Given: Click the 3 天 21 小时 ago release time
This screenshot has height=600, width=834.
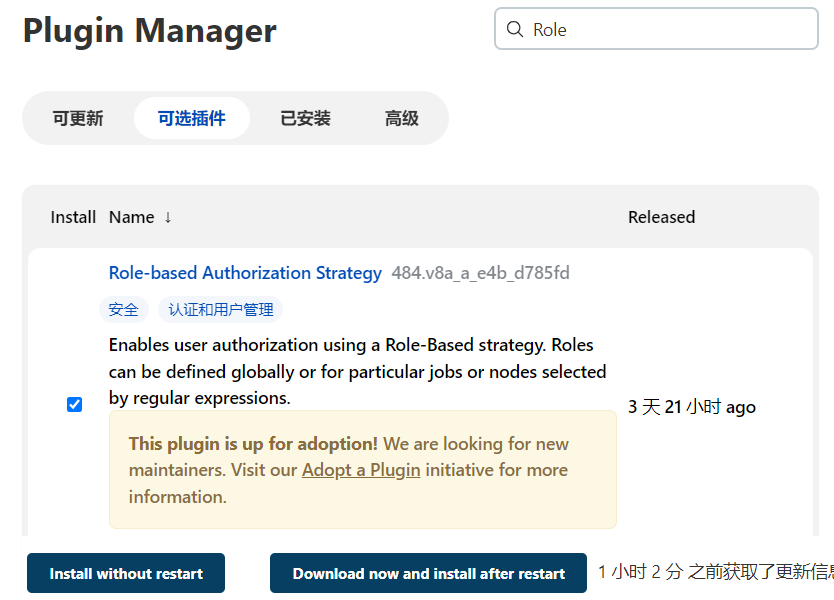Looking at the screenshot, I should pos(691,407).
